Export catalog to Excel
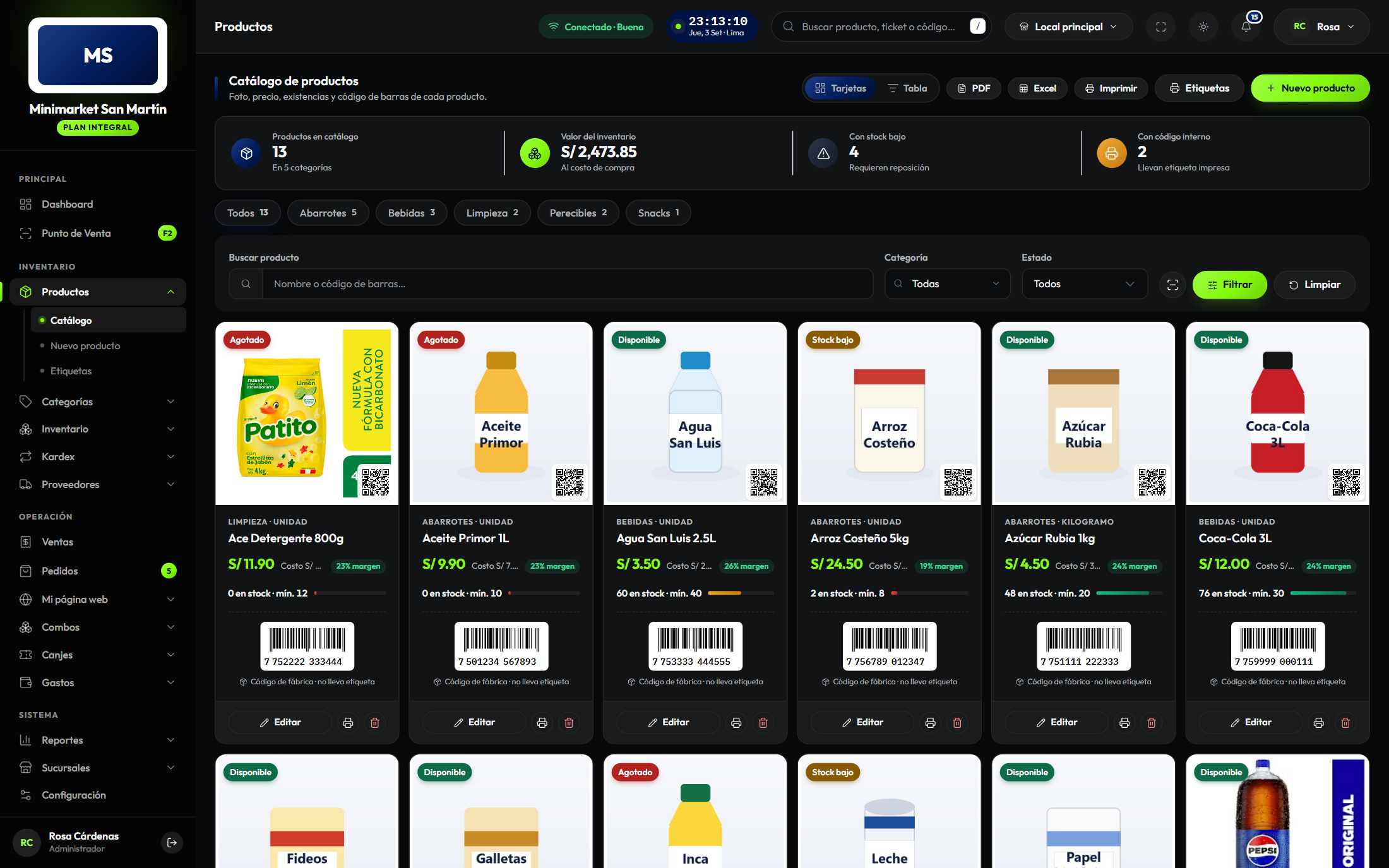Screen dimensions: 1389x868 click(1037, 88)
